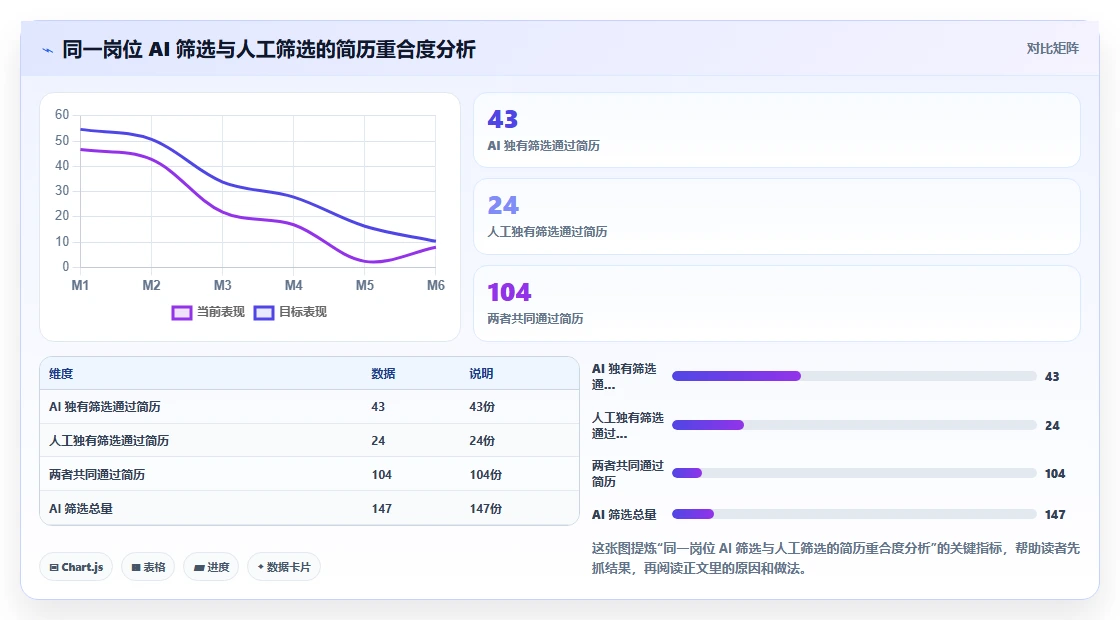Click the 24份 cell in table
This screenshot has width=1120, height=620.
click(482, 441)
